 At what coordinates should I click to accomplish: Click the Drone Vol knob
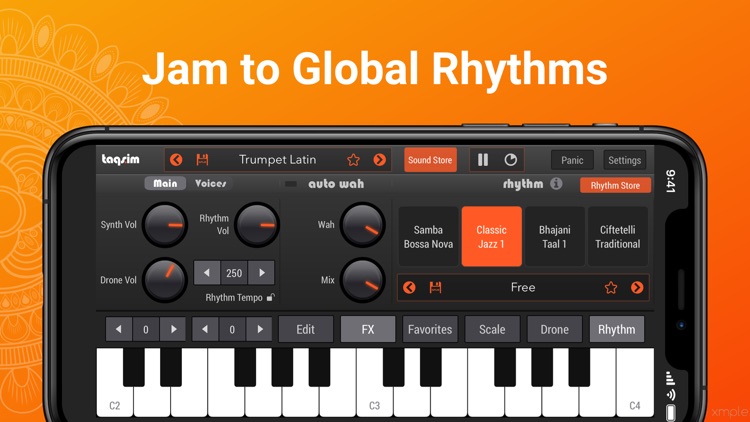165,280
